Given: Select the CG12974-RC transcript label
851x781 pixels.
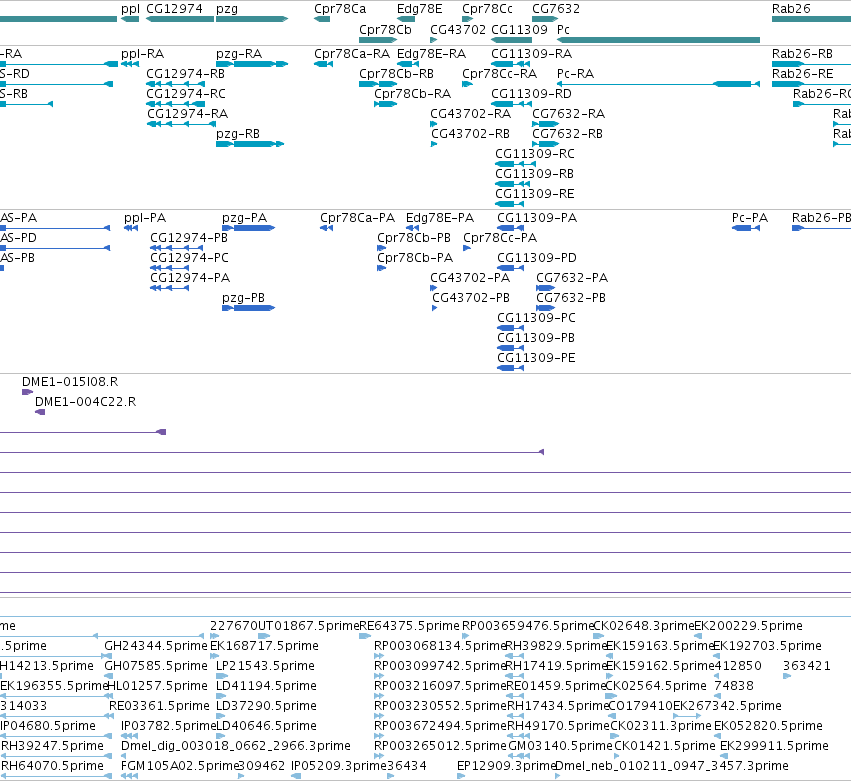Looking at the screenshot, I should (186, 94).
